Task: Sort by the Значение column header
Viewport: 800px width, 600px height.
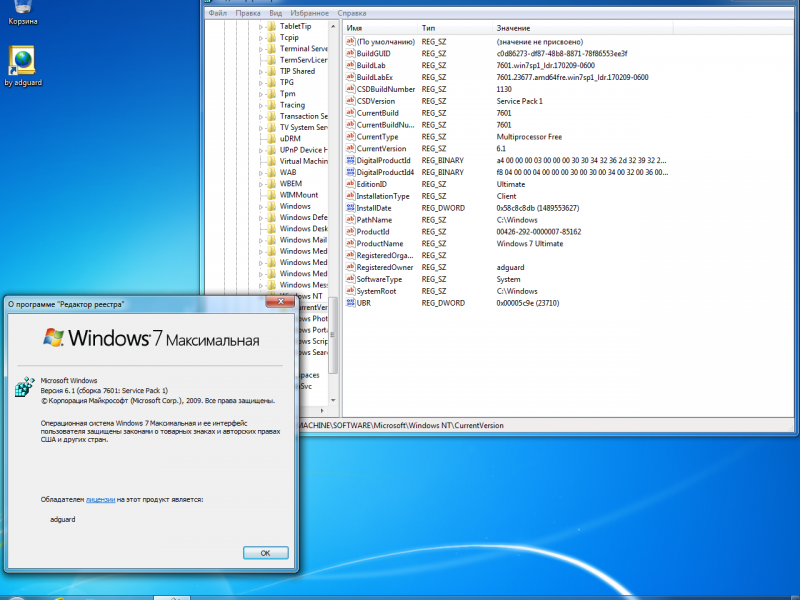Action: coord(583,28)
